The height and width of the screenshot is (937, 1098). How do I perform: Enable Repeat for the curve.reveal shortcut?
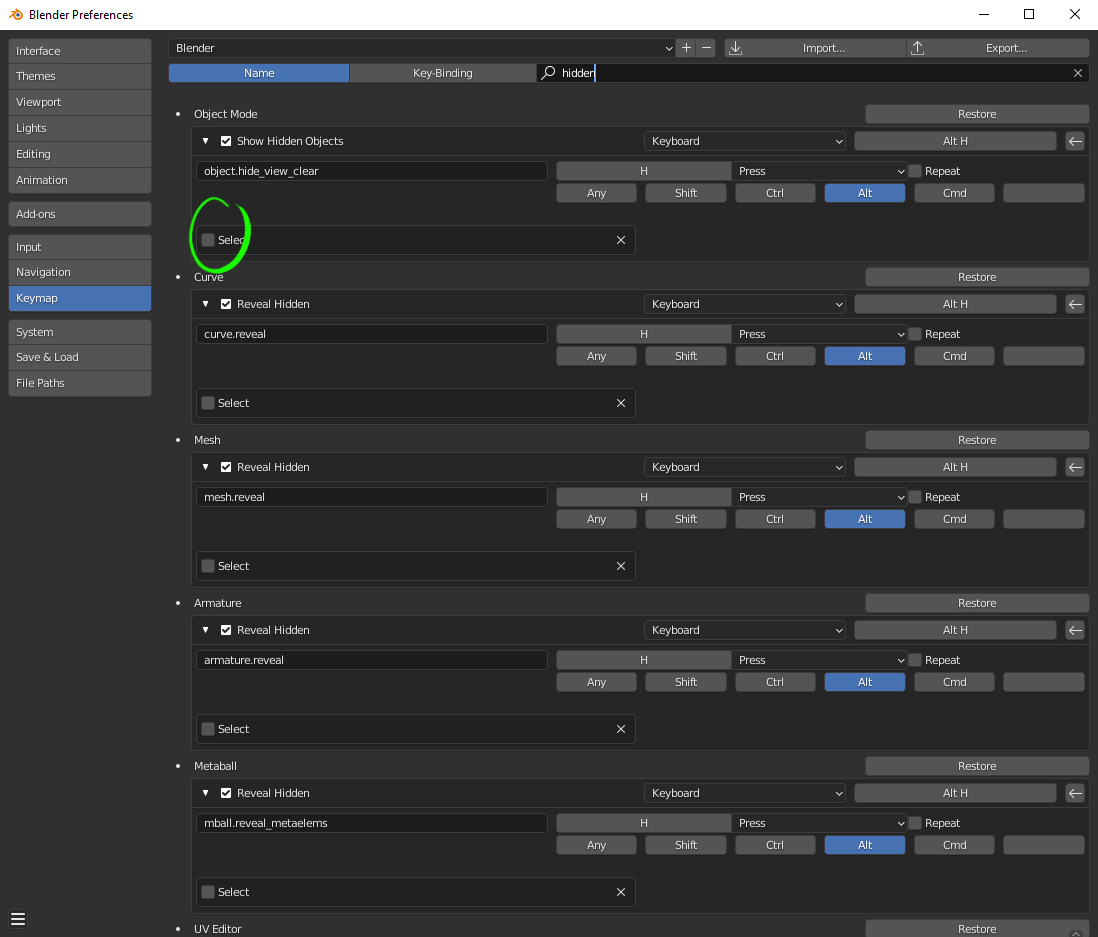(x=913, y=333)
